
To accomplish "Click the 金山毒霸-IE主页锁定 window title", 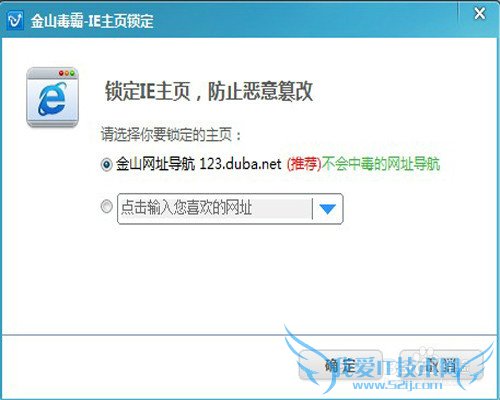I will [x=92, y=21].
